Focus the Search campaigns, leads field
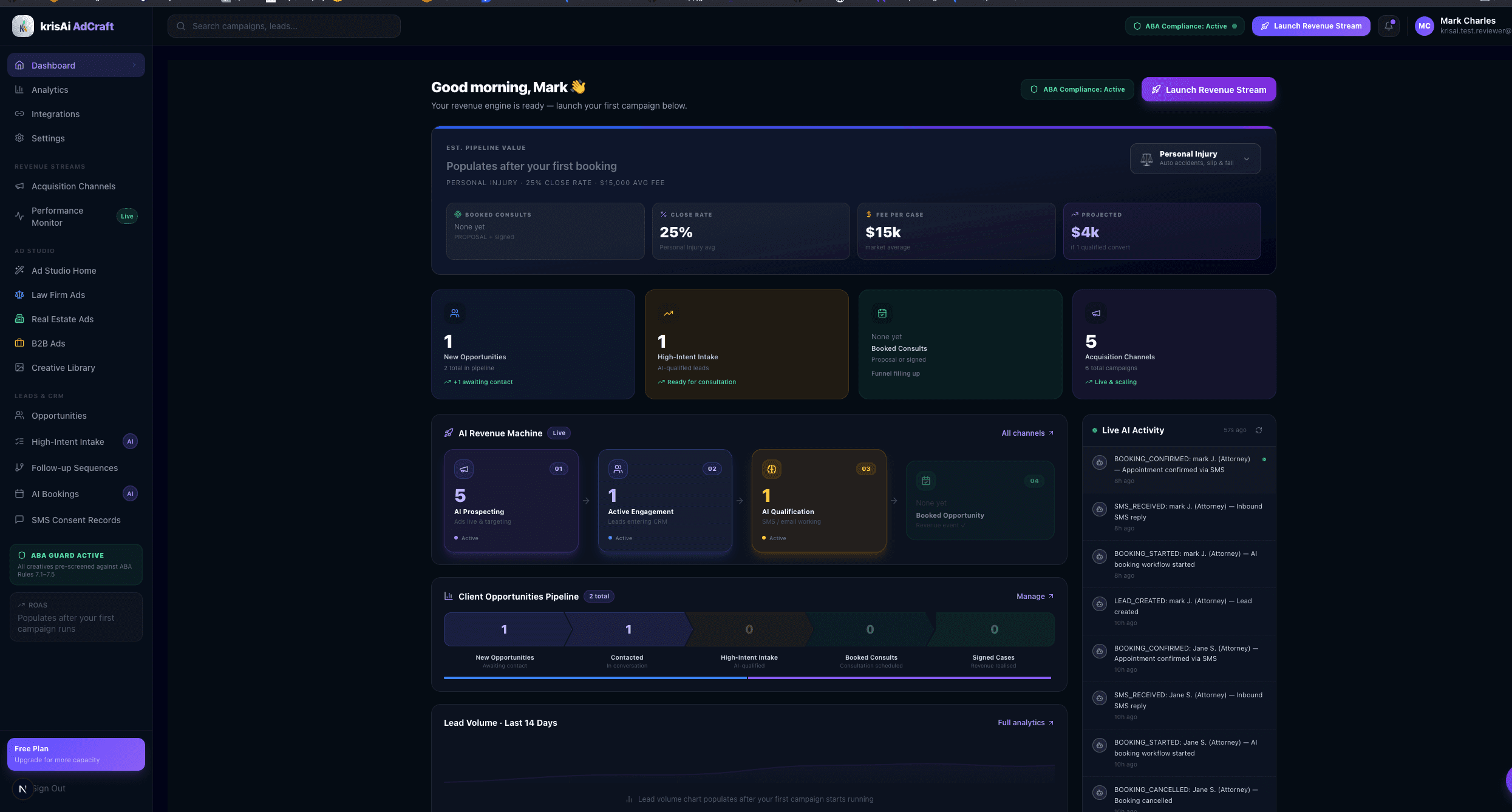The height and width of the screenshot is (812, 1512). (x=284, y=26)
